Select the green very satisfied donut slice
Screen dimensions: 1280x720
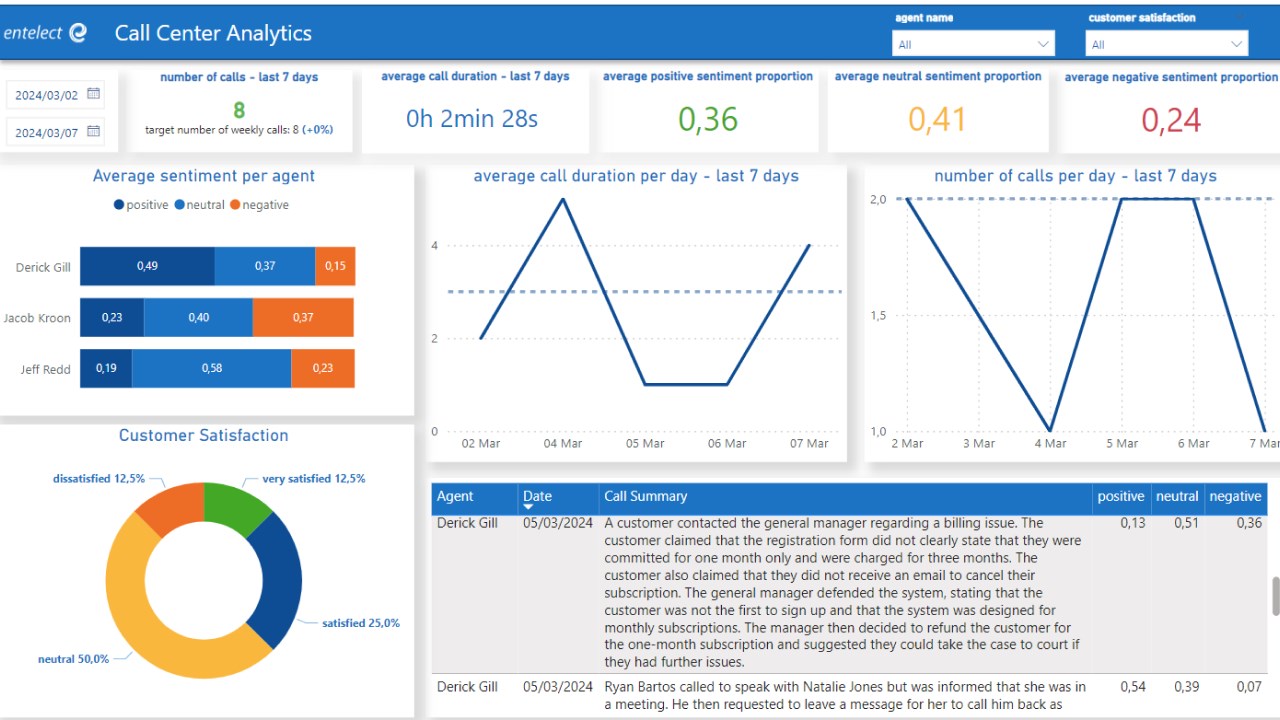pyautogui.click(x=234, y=506)
